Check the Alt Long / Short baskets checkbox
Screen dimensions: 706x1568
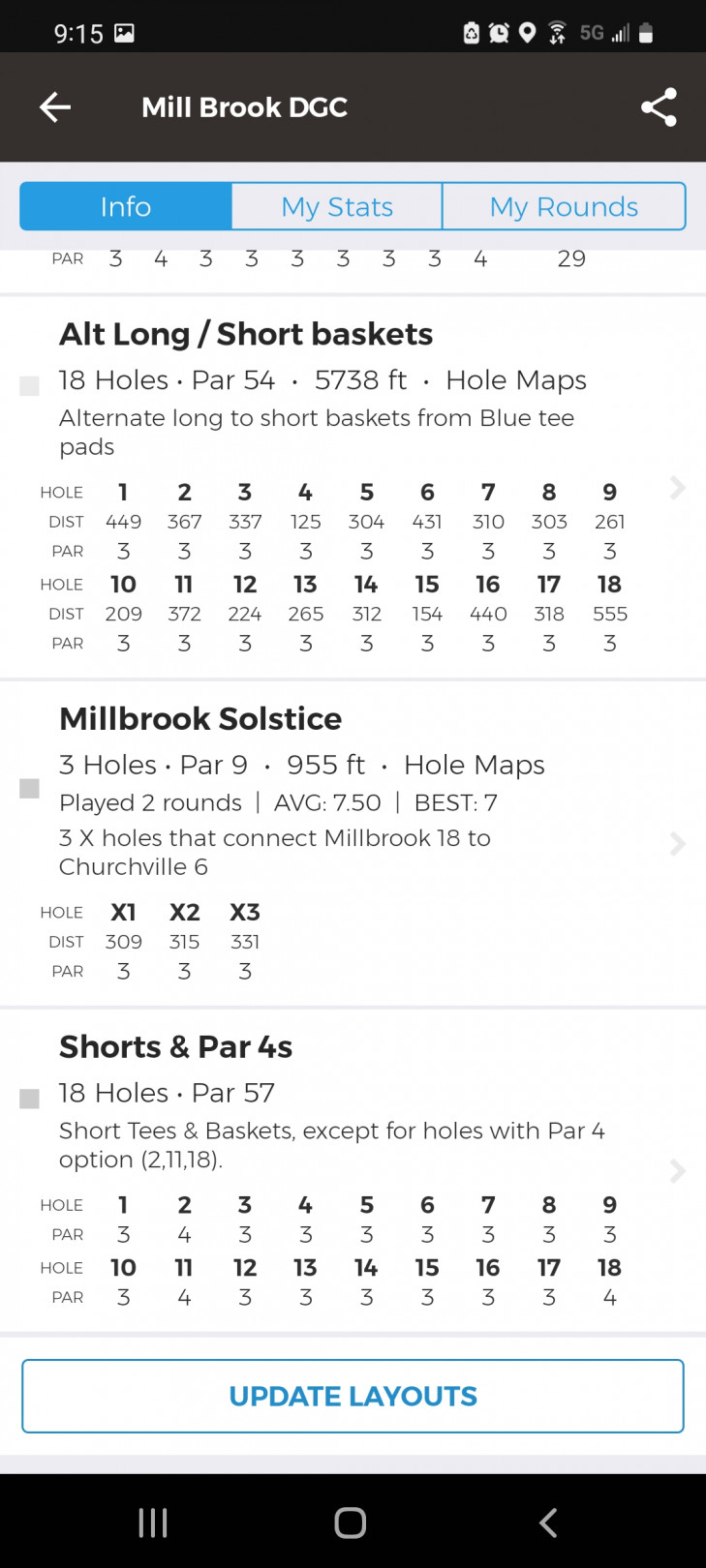(x=30, y=386)
